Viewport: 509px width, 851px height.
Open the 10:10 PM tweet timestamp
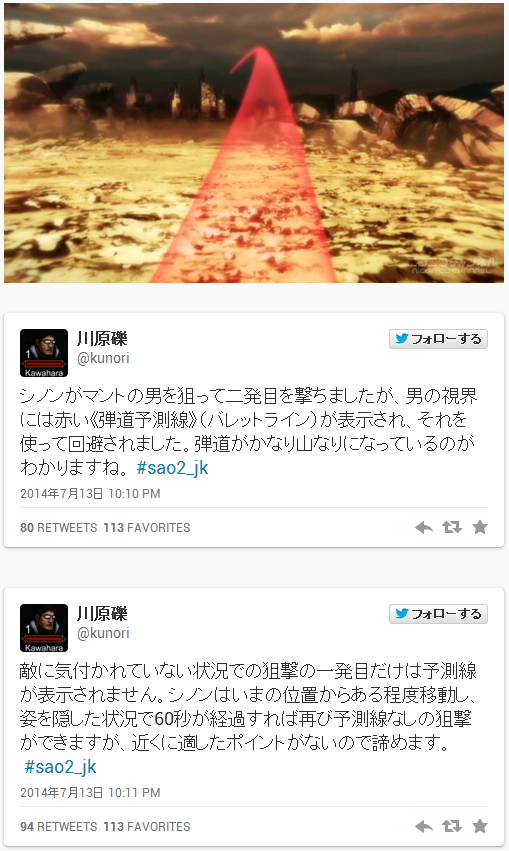click(90, 494)
